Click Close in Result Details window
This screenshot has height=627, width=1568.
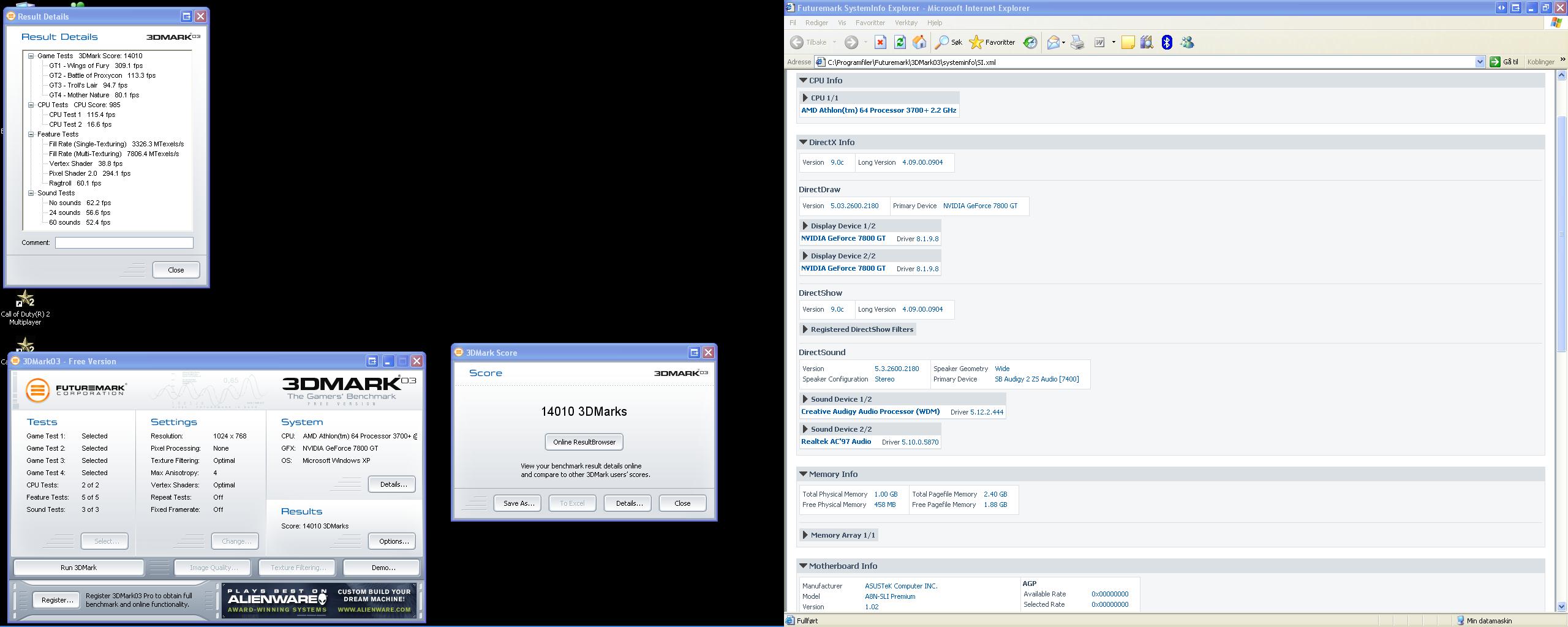[x=176, y=270]
